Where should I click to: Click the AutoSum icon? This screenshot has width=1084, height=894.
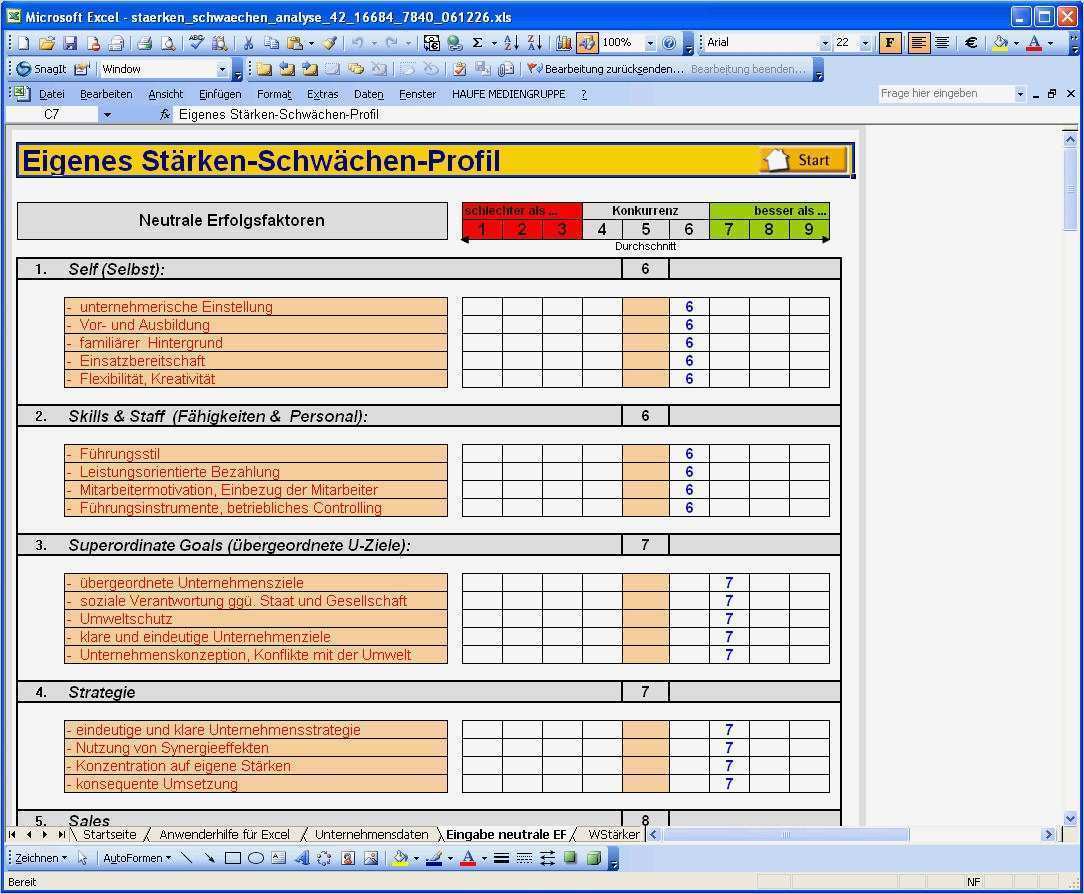pyautogui.click(x=478, y=43)
